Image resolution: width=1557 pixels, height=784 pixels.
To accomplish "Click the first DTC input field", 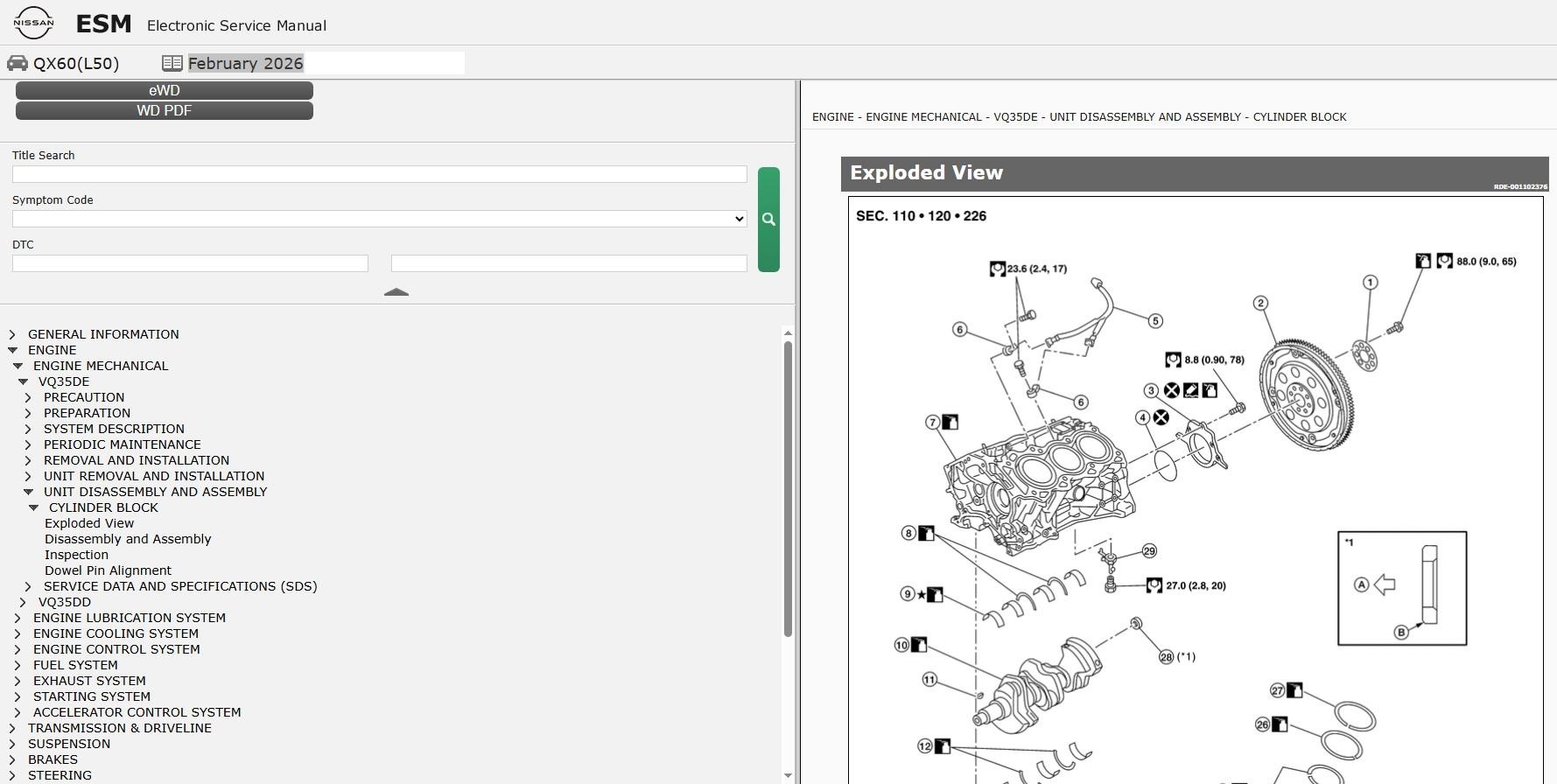I will [190, 263].
